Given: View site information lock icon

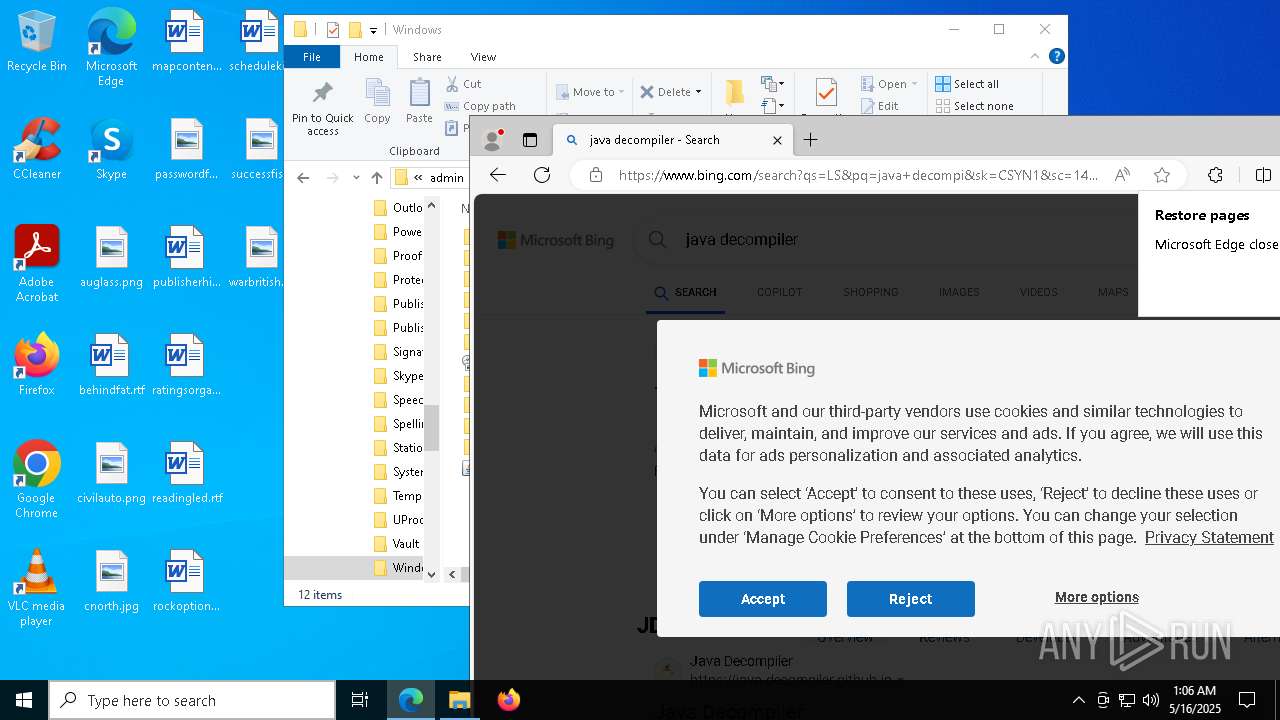Looking at the screenshot, I should tap(596, 175).
